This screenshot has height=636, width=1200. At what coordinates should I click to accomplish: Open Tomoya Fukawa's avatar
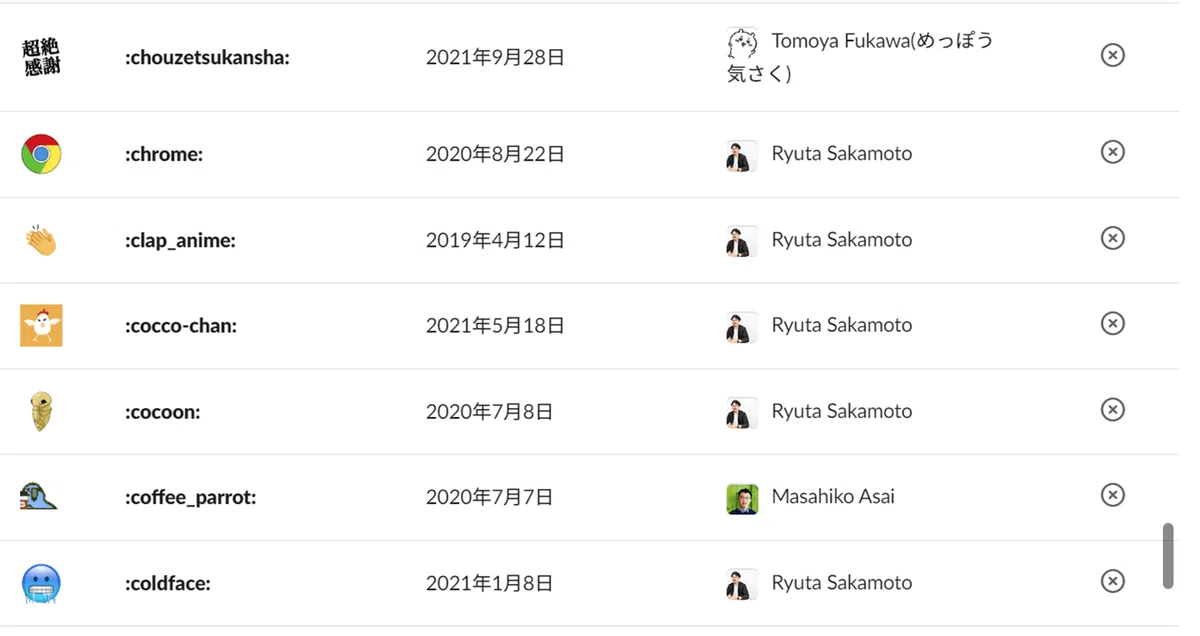pos(742,43)
